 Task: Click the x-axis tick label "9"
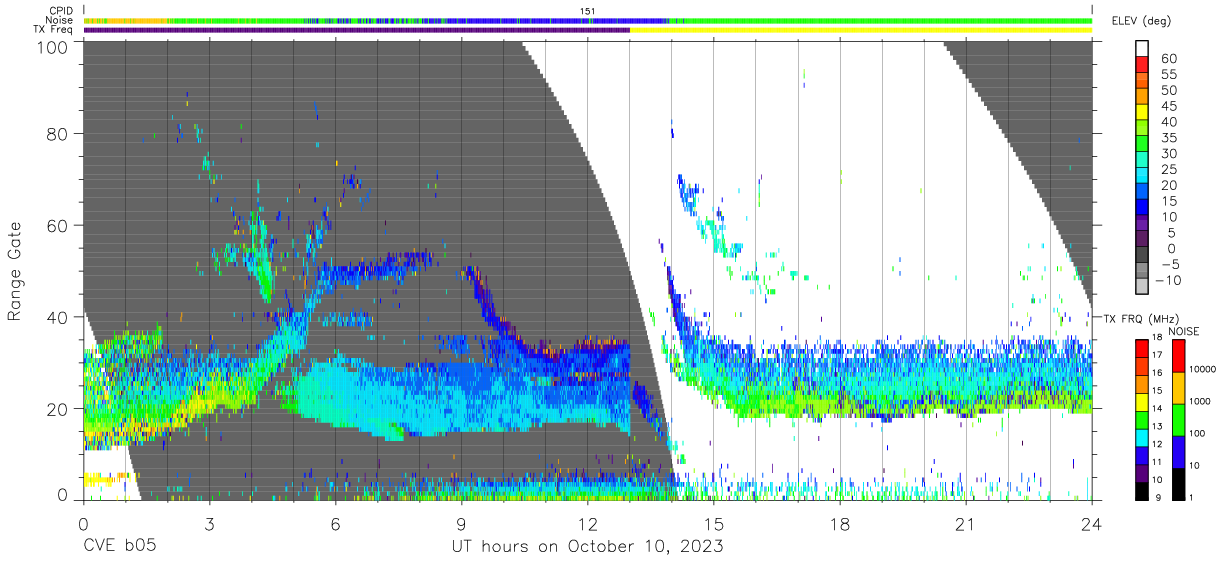pyautogui.click(x=462, y=524)
